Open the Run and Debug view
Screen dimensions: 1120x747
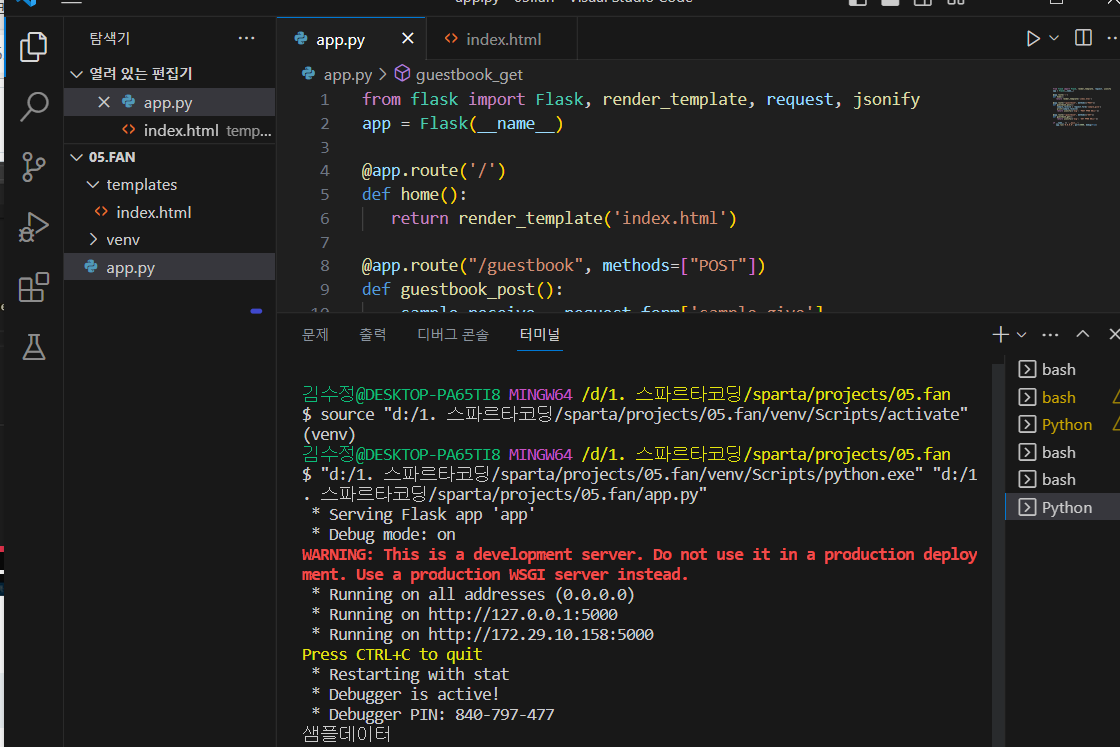pos(34,228)
